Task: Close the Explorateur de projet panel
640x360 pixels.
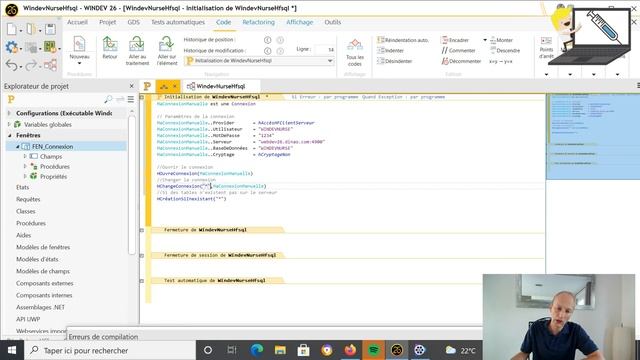Action: [131, 86]
